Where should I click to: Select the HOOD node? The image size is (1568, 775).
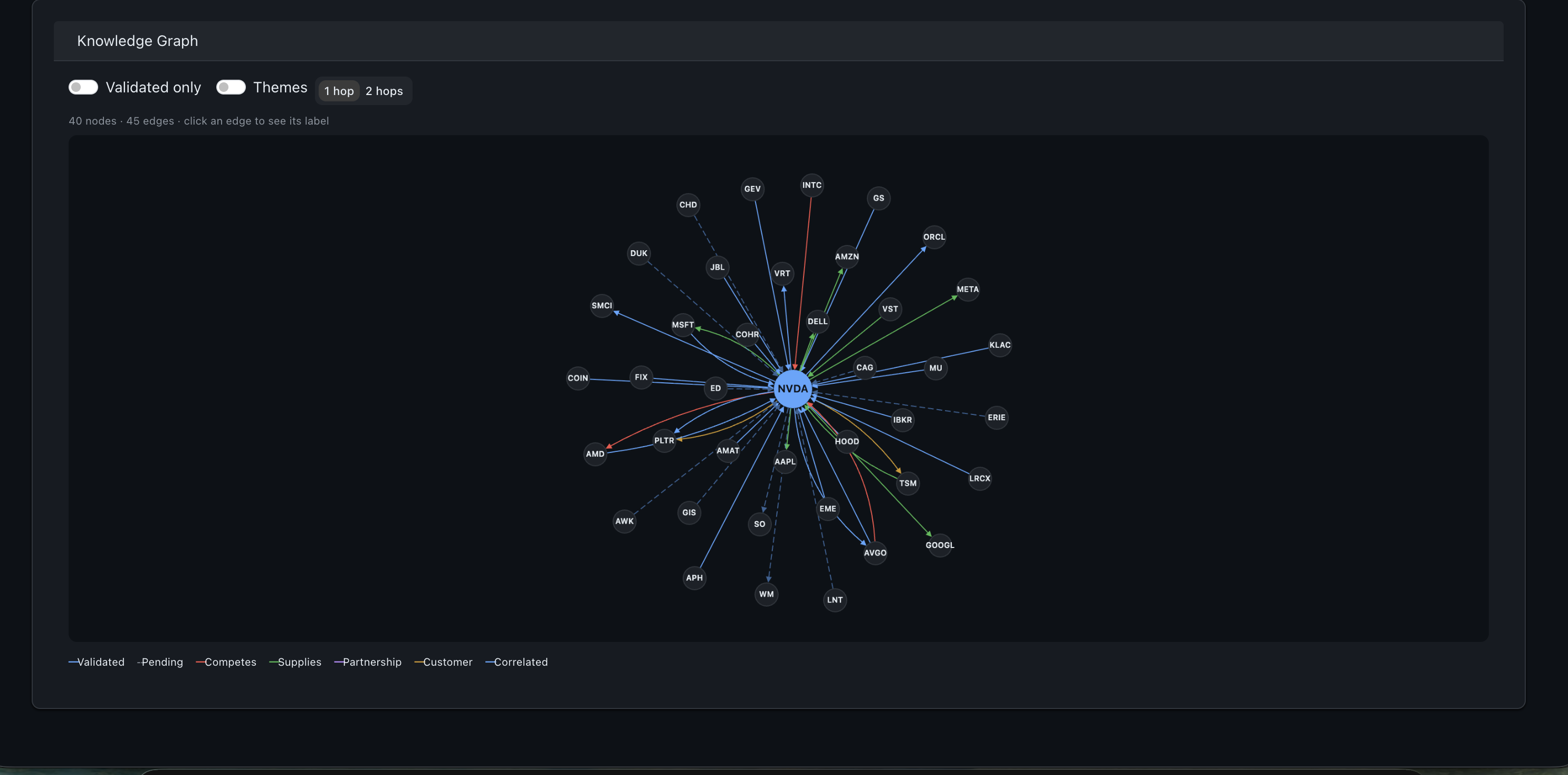pyautogui.click(x=847, y=442)
